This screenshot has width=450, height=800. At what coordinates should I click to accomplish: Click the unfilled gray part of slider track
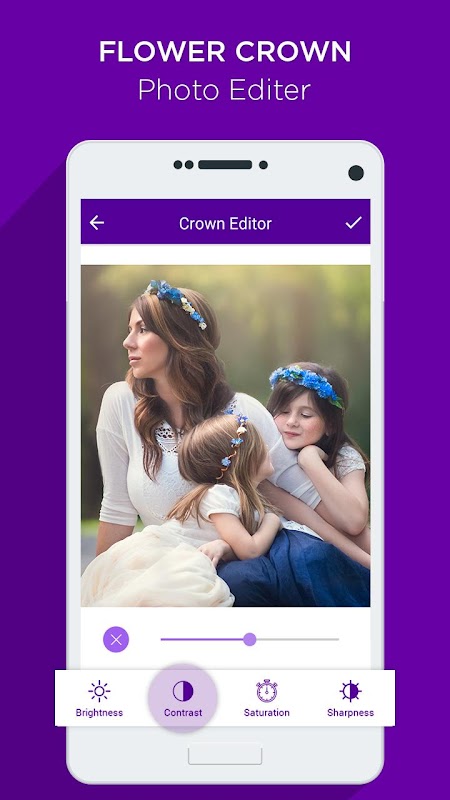297,639
